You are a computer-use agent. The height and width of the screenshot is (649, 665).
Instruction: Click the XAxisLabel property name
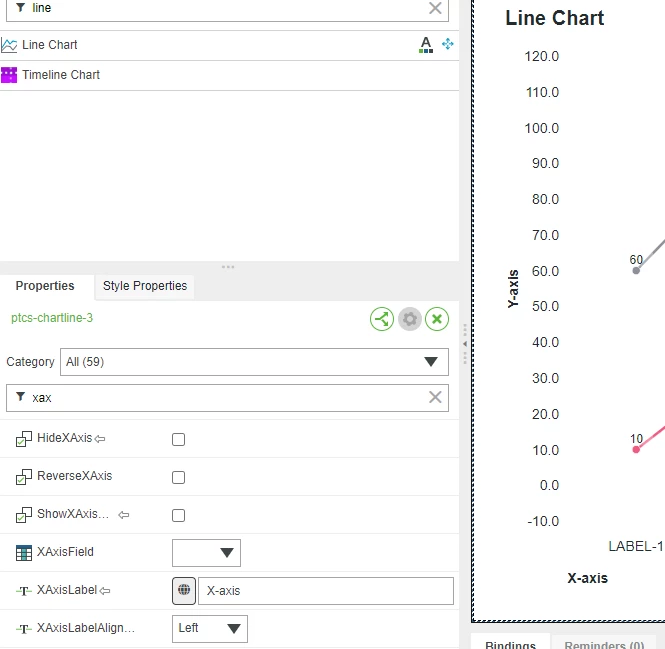pyautogui.click(x=67, y=590)
